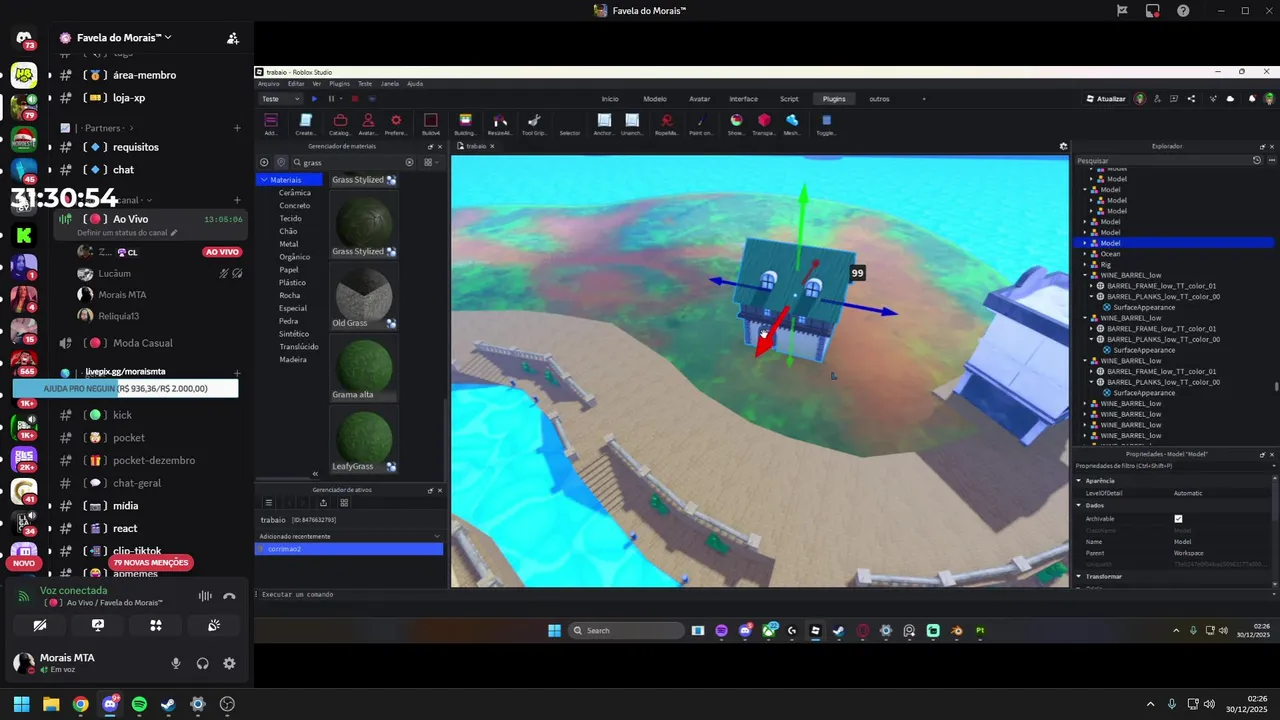The height and width of the screenshot is (720, 1280).
Task: Click the Create plugin toolbar icon
Action: click(305, 124)
